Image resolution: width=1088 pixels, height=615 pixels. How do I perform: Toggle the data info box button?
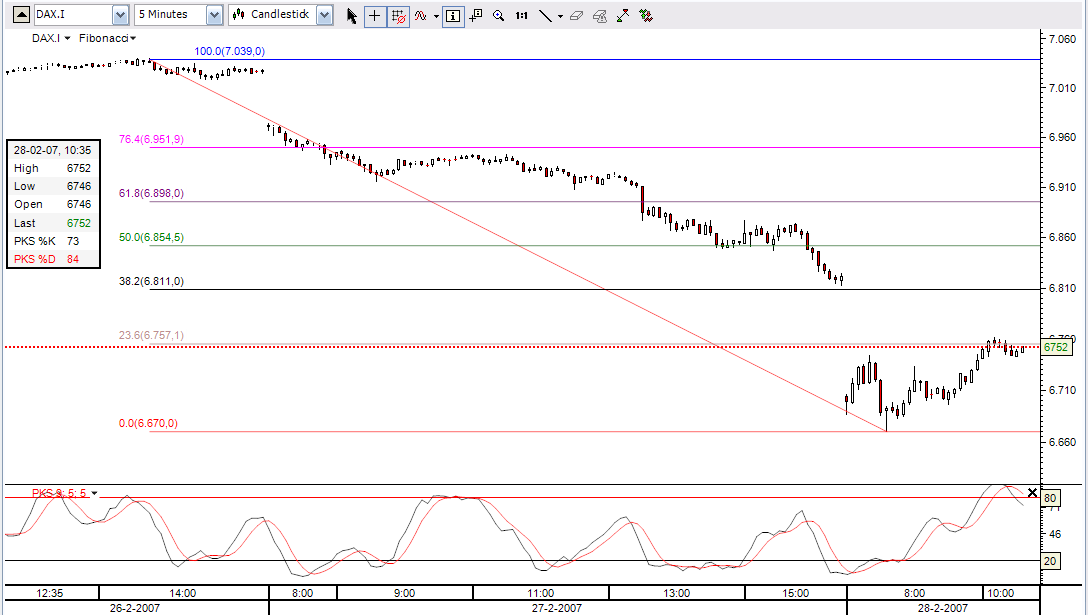click(453, 15)
